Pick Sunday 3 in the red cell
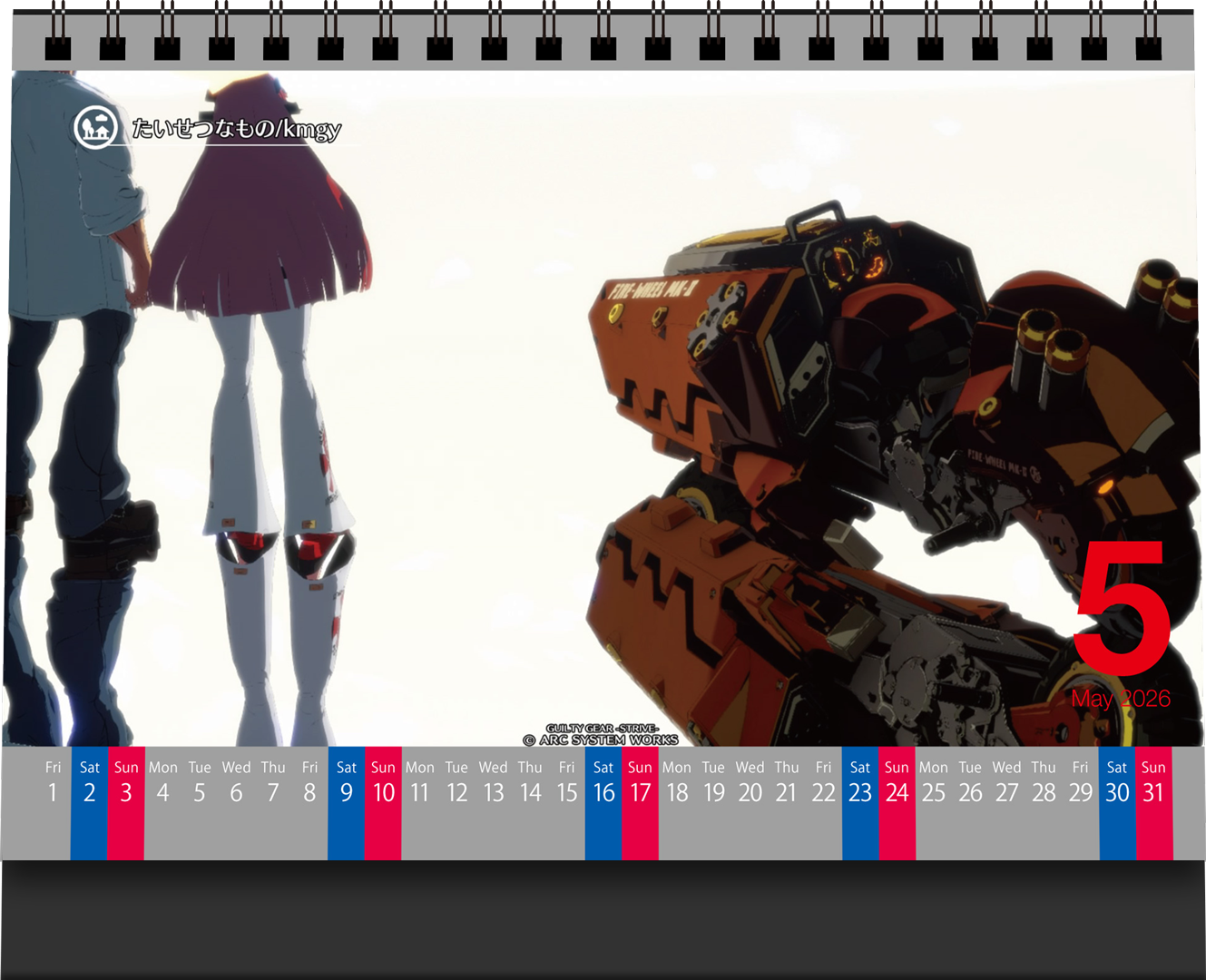 pos(126,784)
